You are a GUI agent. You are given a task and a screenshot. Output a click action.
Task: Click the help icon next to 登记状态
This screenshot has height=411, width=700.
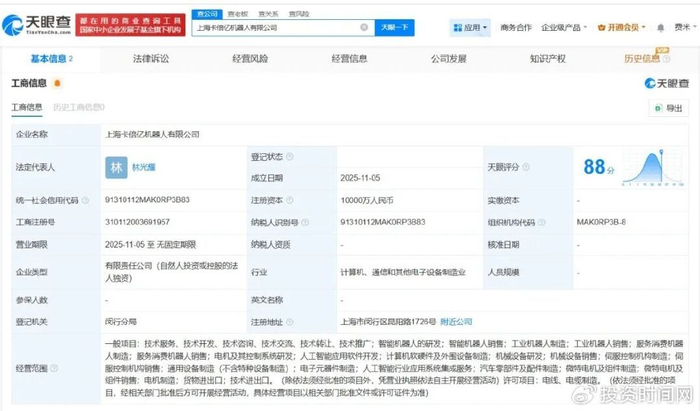point(290,157)
